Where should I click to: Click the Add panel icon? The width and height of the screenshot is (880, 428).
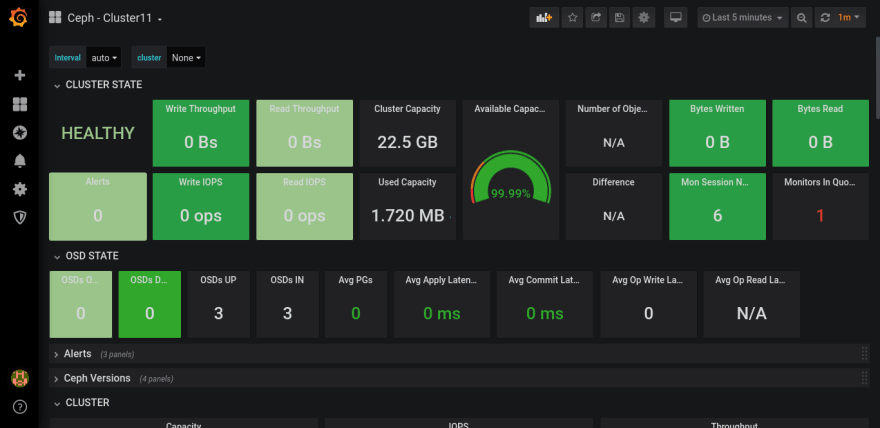[544, 17]
